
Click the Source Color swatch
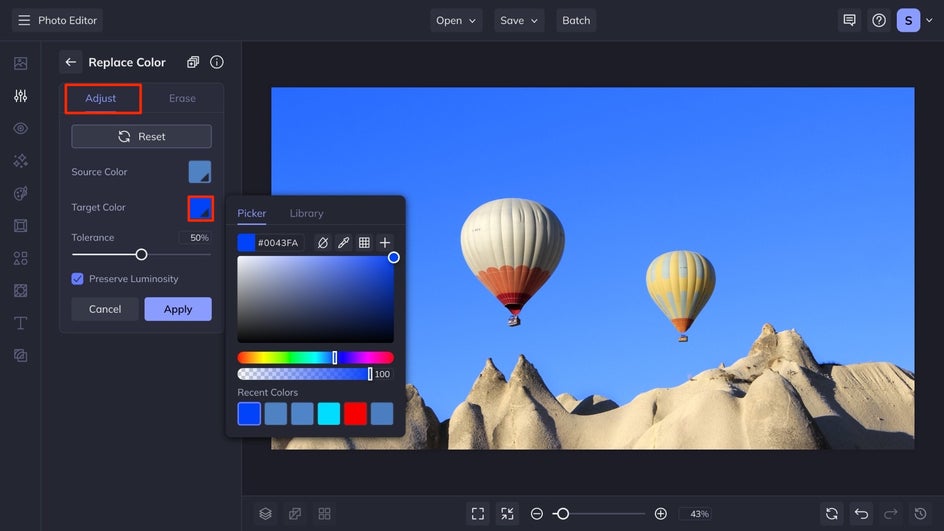(x=200, y=172)
